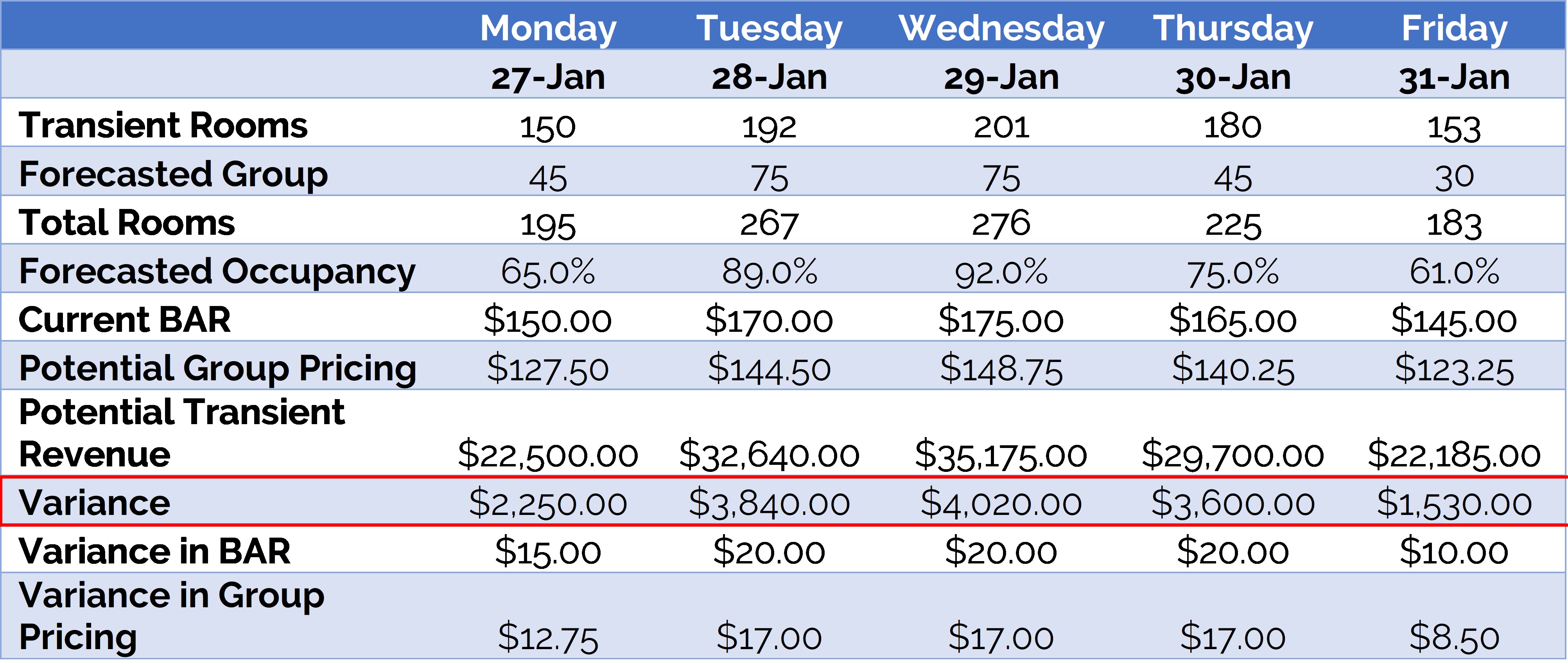Click the Forecasted Occupancy row label

tap(217, 272)
